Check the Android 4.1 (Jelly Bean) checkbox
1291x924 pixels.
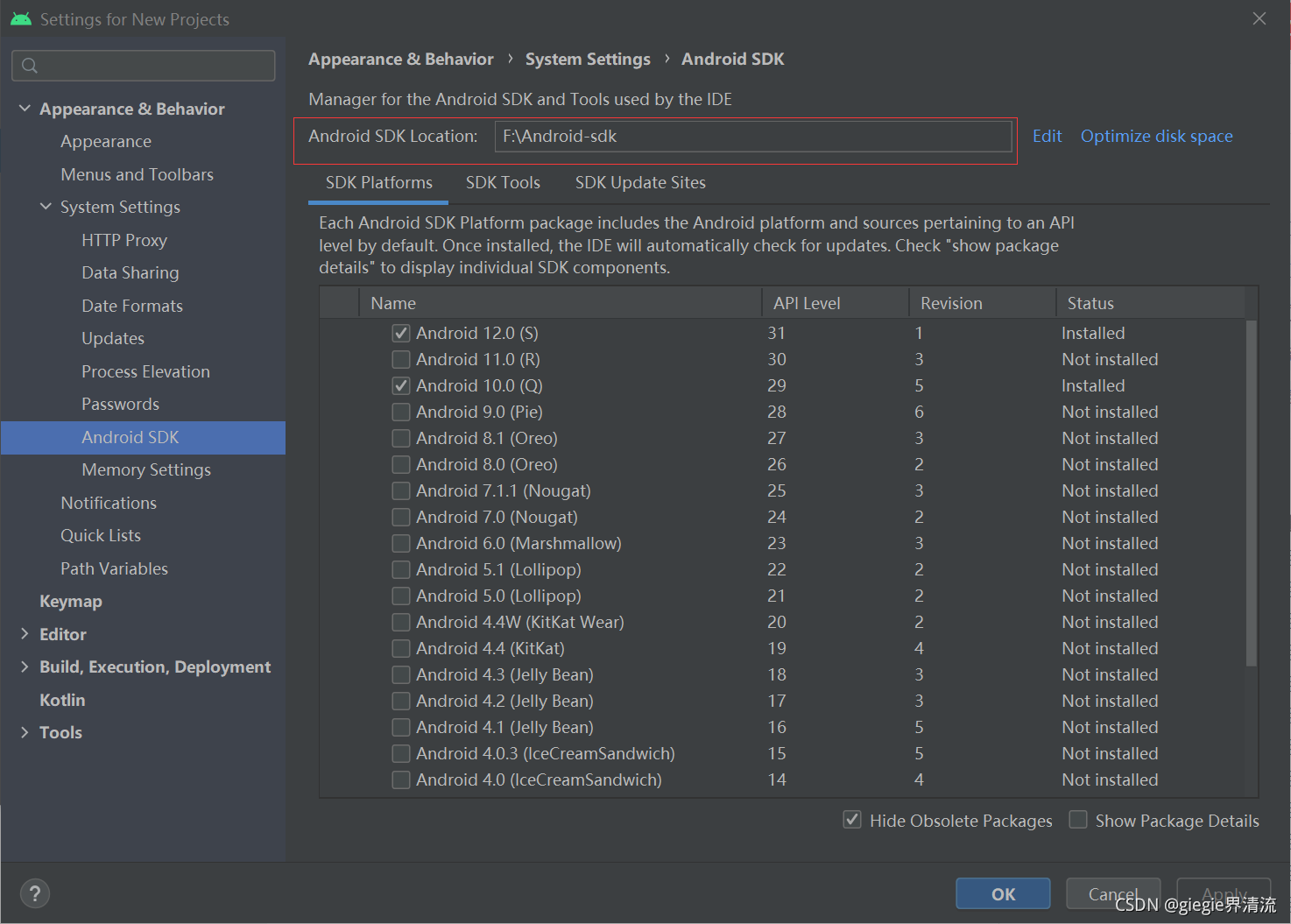coord(401,728)
